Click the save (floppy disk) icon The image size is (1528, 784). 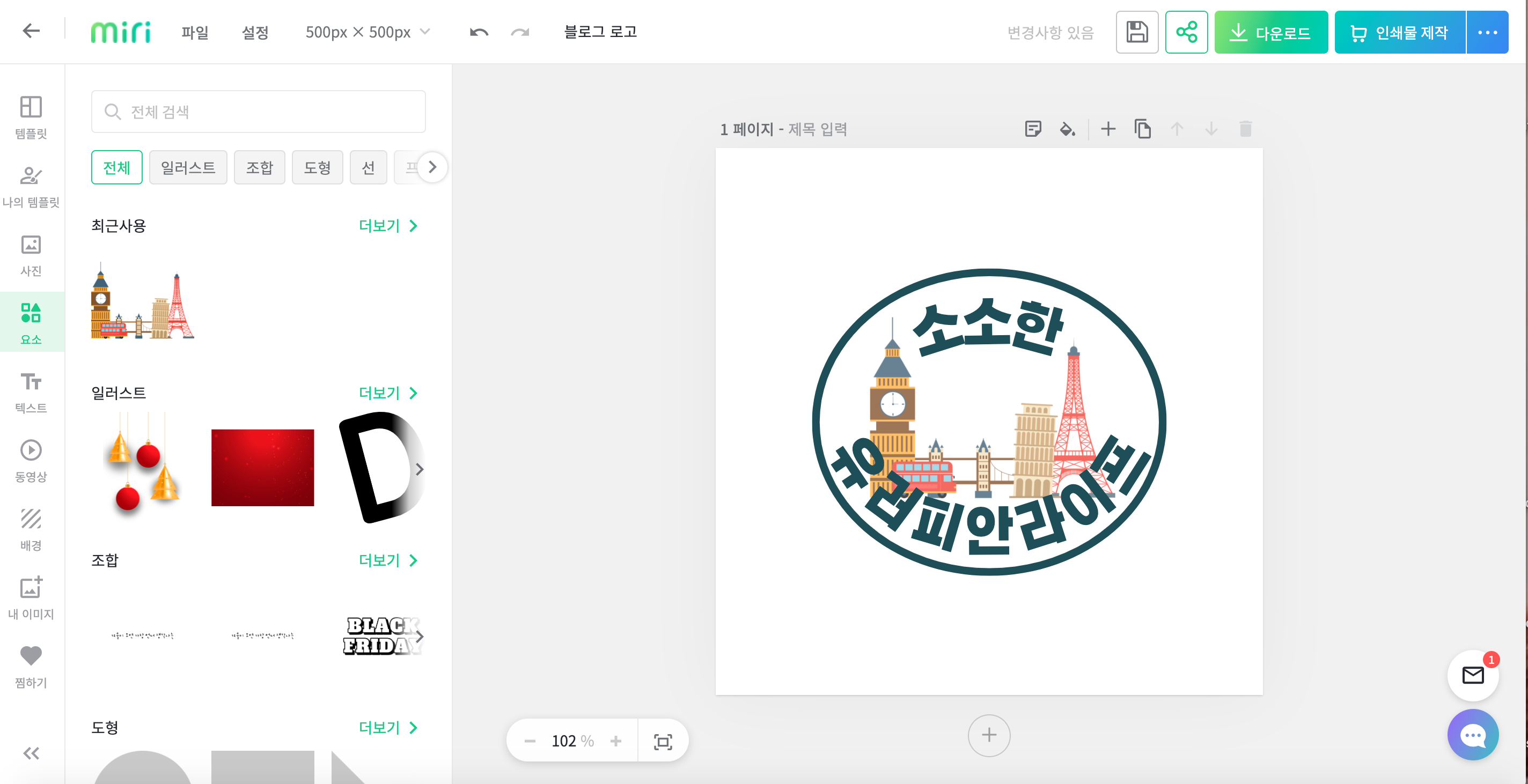1136,32
